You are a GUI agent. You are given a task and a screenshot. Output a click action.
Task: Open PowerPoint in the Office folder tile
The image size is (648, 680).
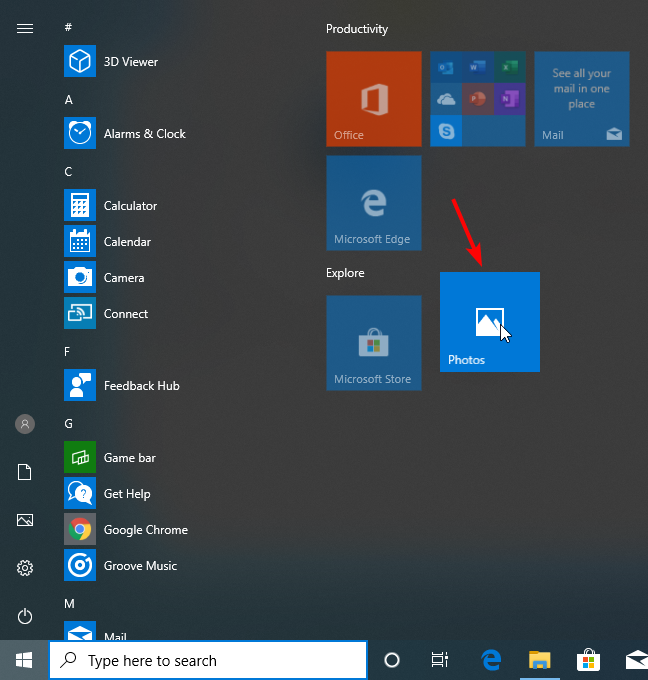pos(478,99)
